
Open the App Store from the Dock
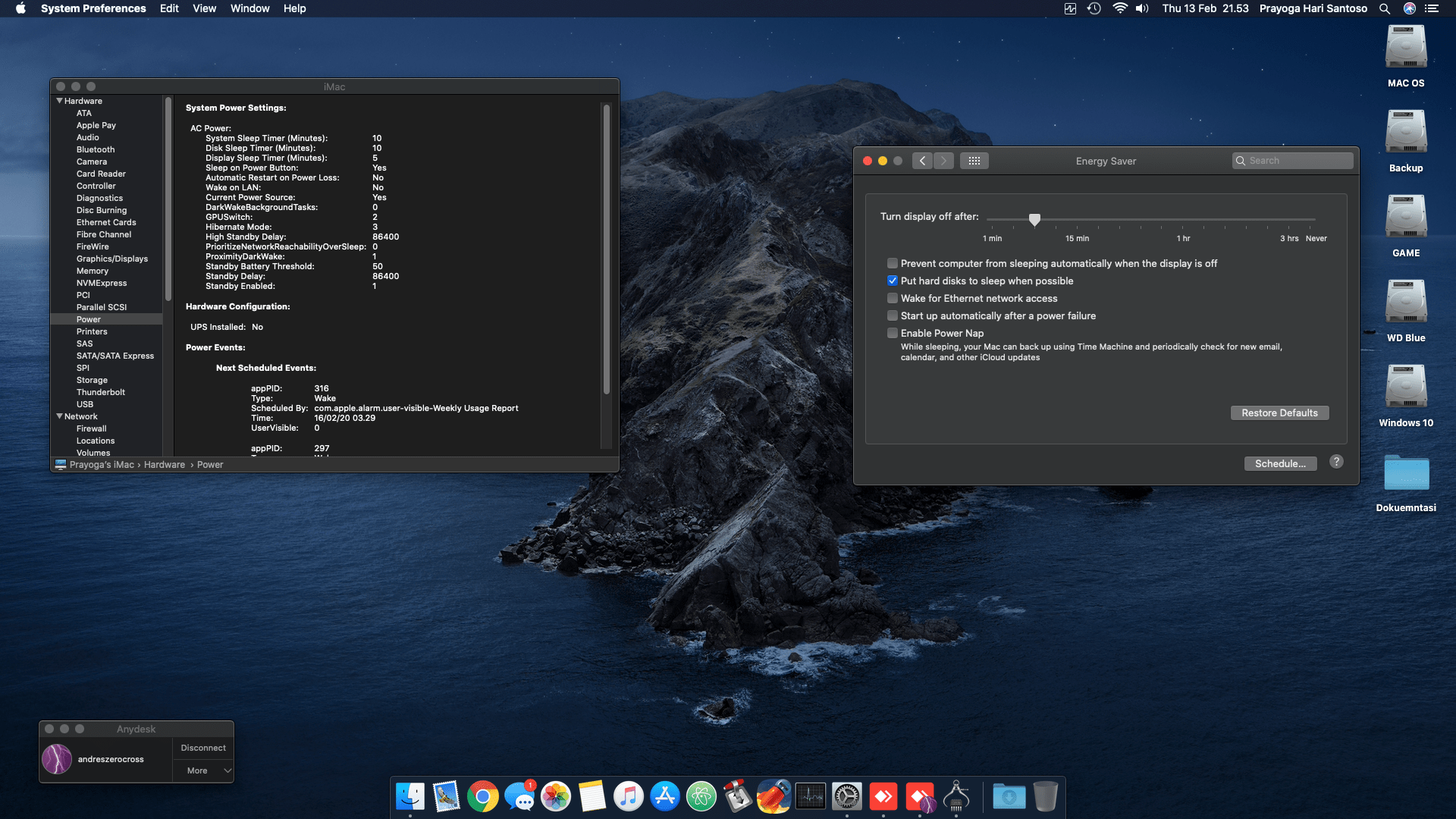pos(667,797)
